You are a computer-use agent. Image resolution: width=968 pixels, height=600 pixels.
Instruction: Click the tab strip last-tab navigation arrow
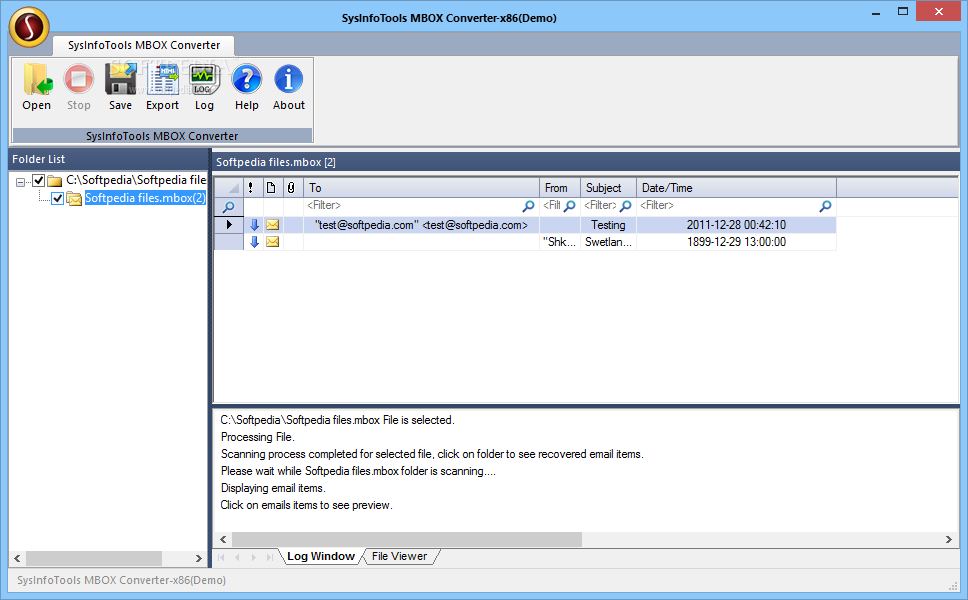pyautogui.click(x=270, y=557)
